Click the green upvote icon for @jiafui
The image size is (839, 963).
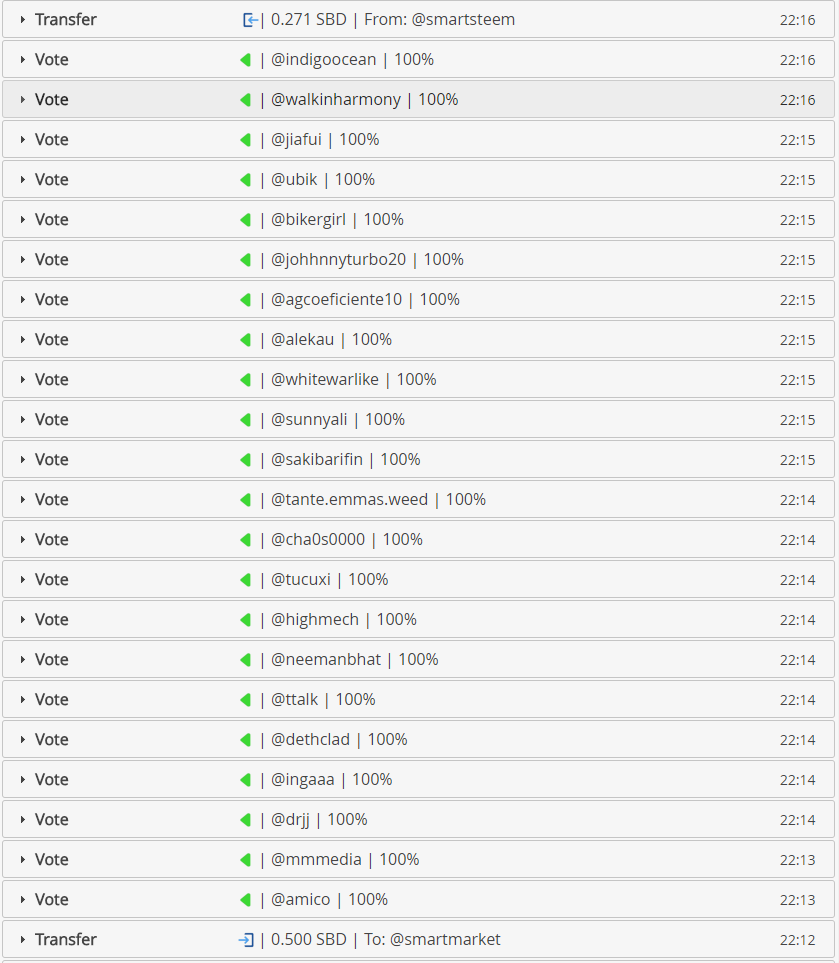click(246, 139)
